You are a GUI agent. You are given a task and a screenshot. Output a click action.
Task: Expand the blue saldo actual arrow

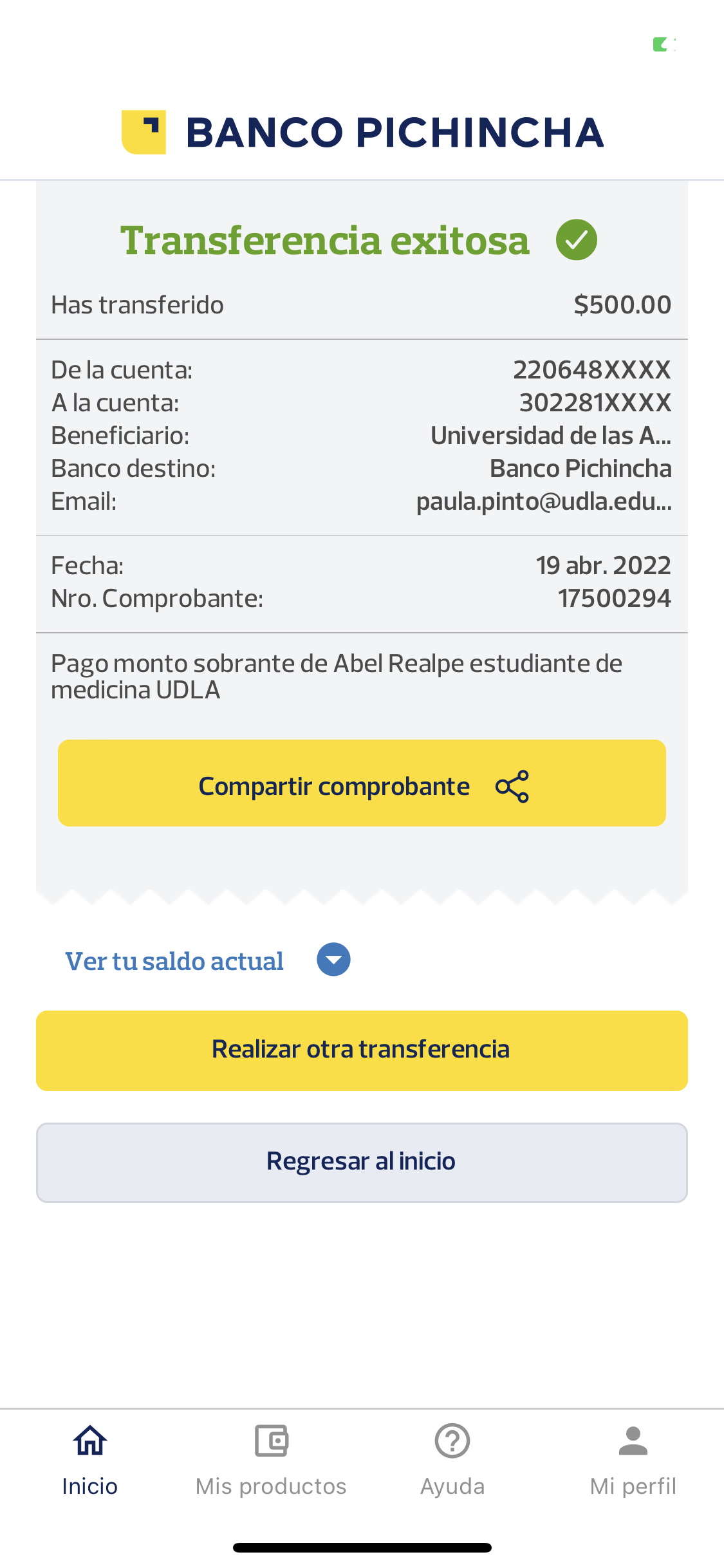pyautogui.click(x=333, y=960)
